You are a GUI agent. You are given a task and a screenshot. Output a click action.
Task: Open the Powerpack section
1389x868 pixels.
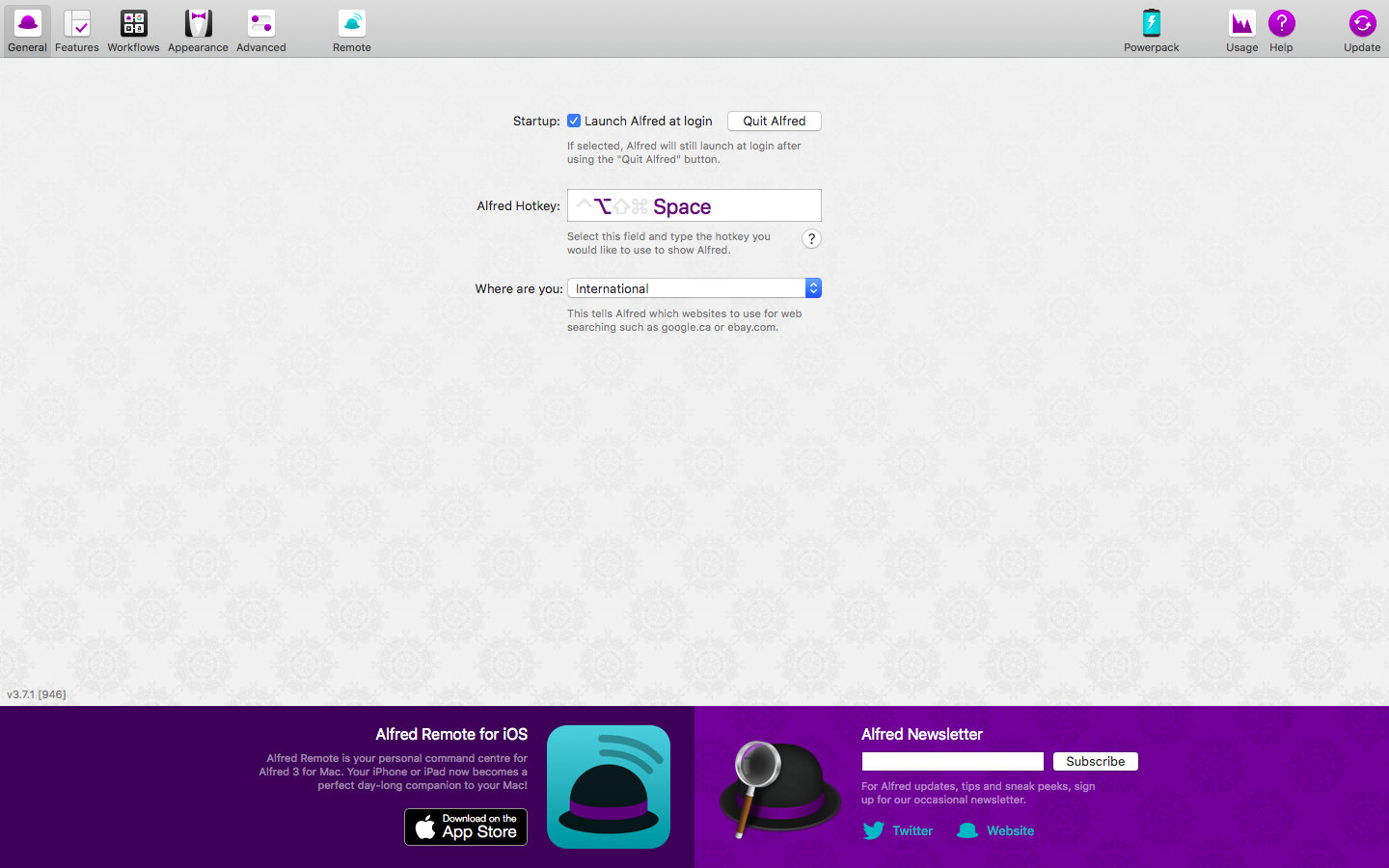click(1151, 30)
